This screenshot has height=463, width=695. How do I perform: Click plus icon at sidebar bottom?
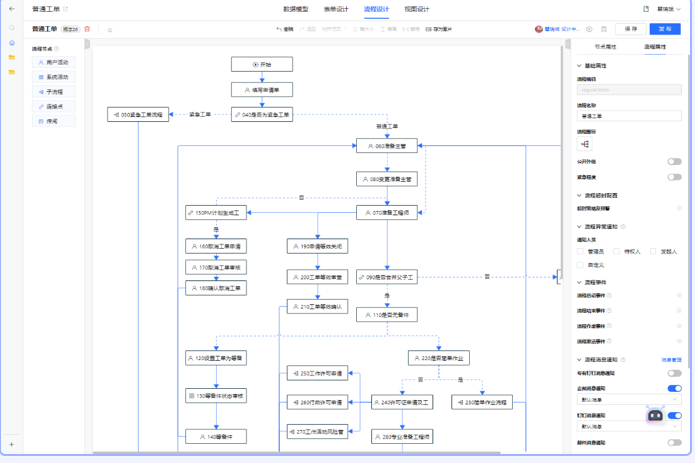click(x=12, y=444)
